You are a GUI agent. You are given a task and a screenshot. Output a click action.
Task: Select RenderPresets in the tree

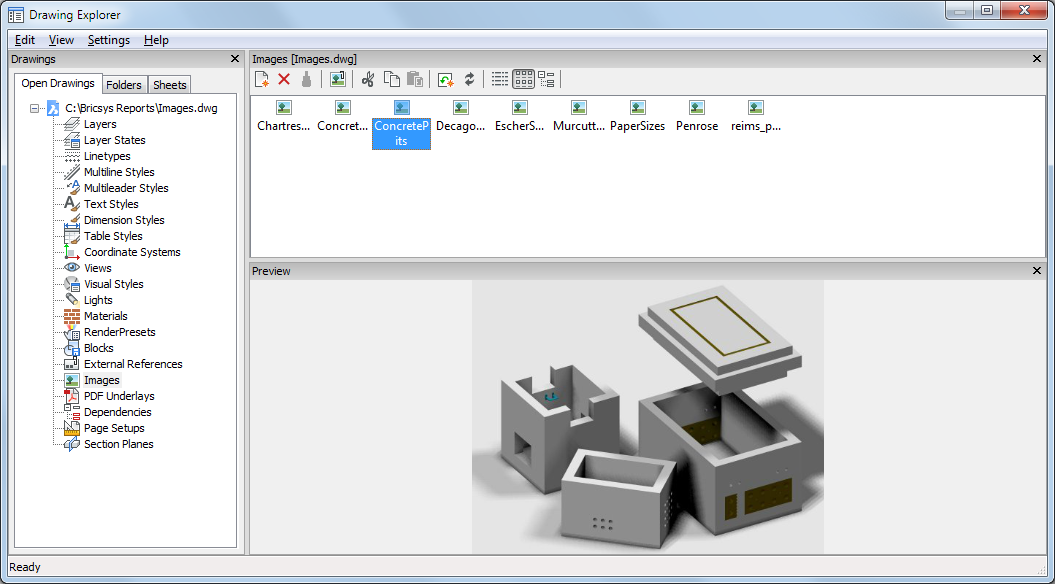point(119,332)
